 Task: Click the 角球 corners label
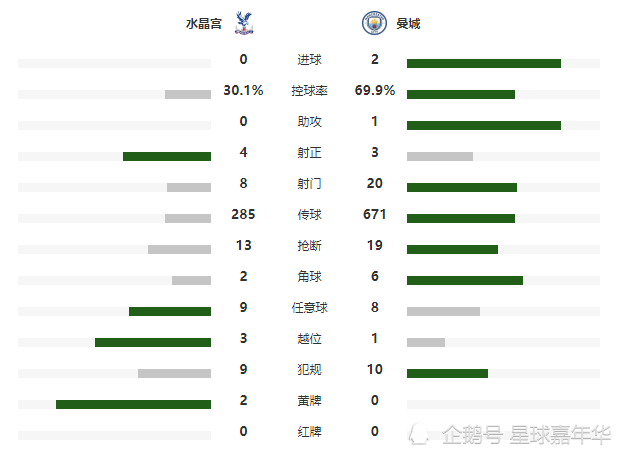[309, 277]
